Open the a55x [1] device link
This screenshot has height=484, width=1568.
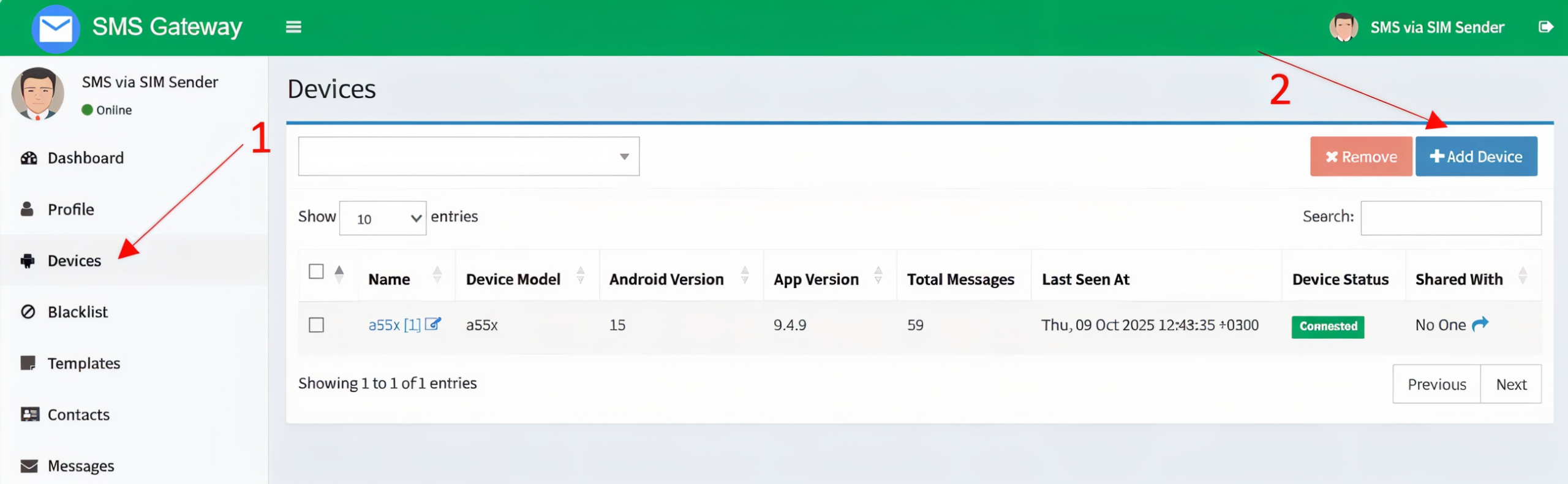tap(394, 325)
